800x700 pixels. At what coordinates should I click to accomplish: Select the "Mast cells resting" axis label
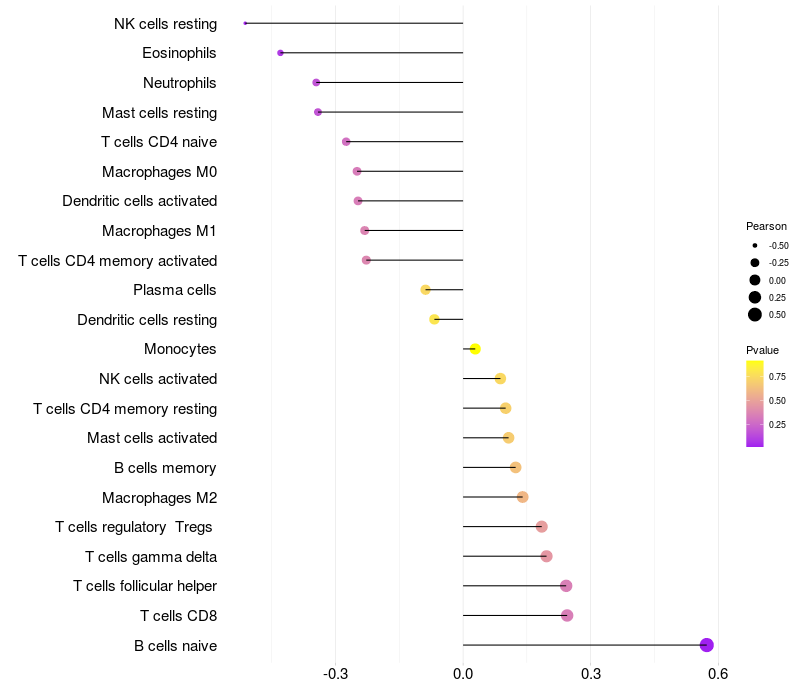pyautogui.click(x=159, y=113)
